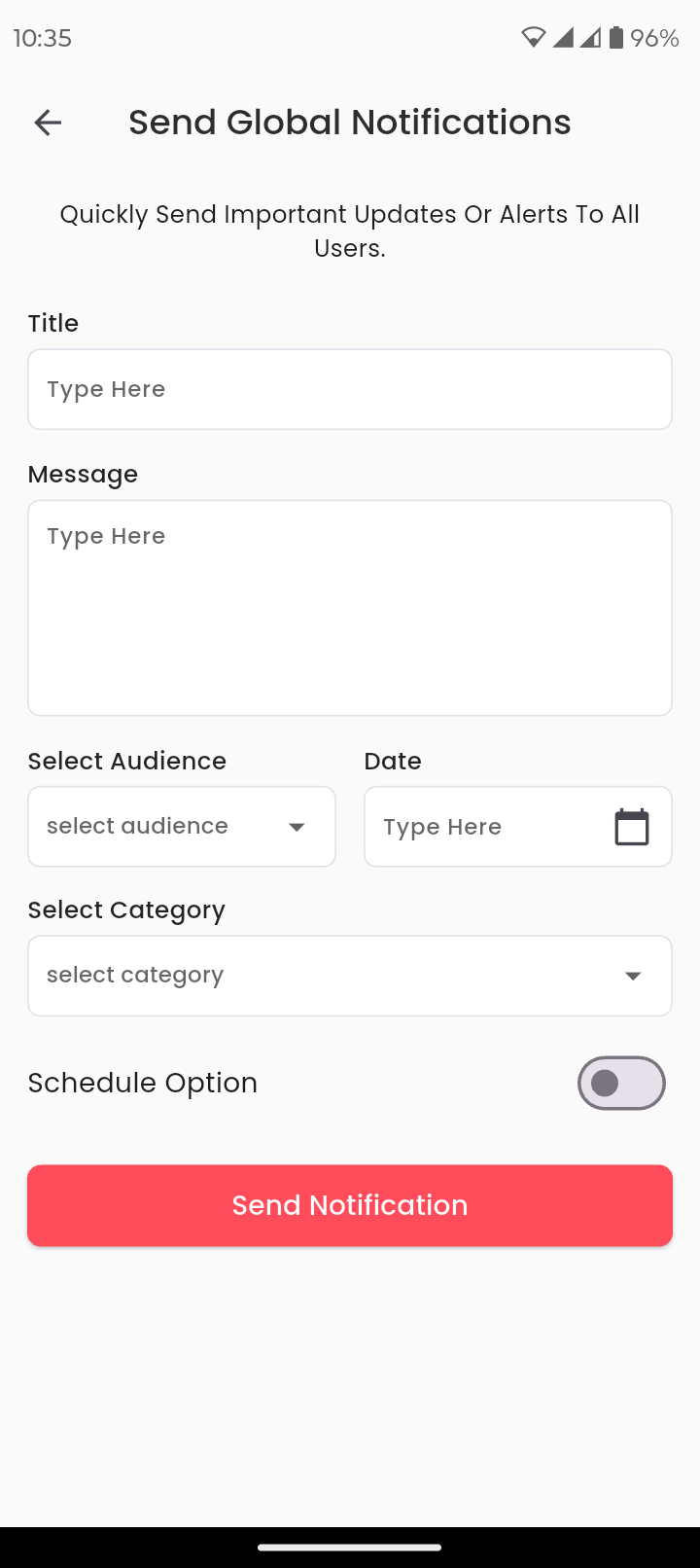The height and width of the screenshot is (1568, 700).
Task: Open the calendar date picker icon
Action: [632, 827]
